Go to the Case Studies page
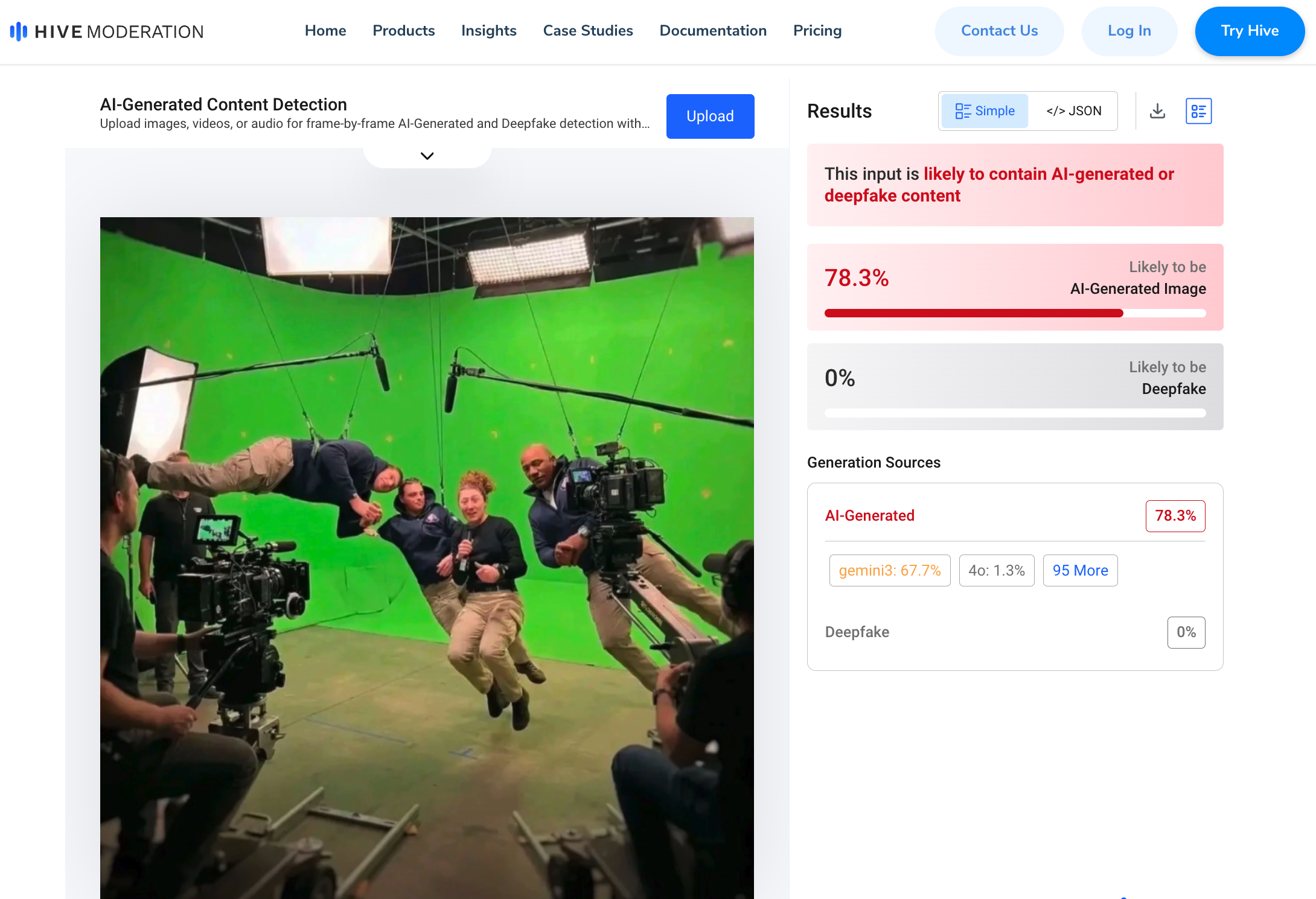The width and height of the screenshot is (1316, 899). tap(587, 31)
